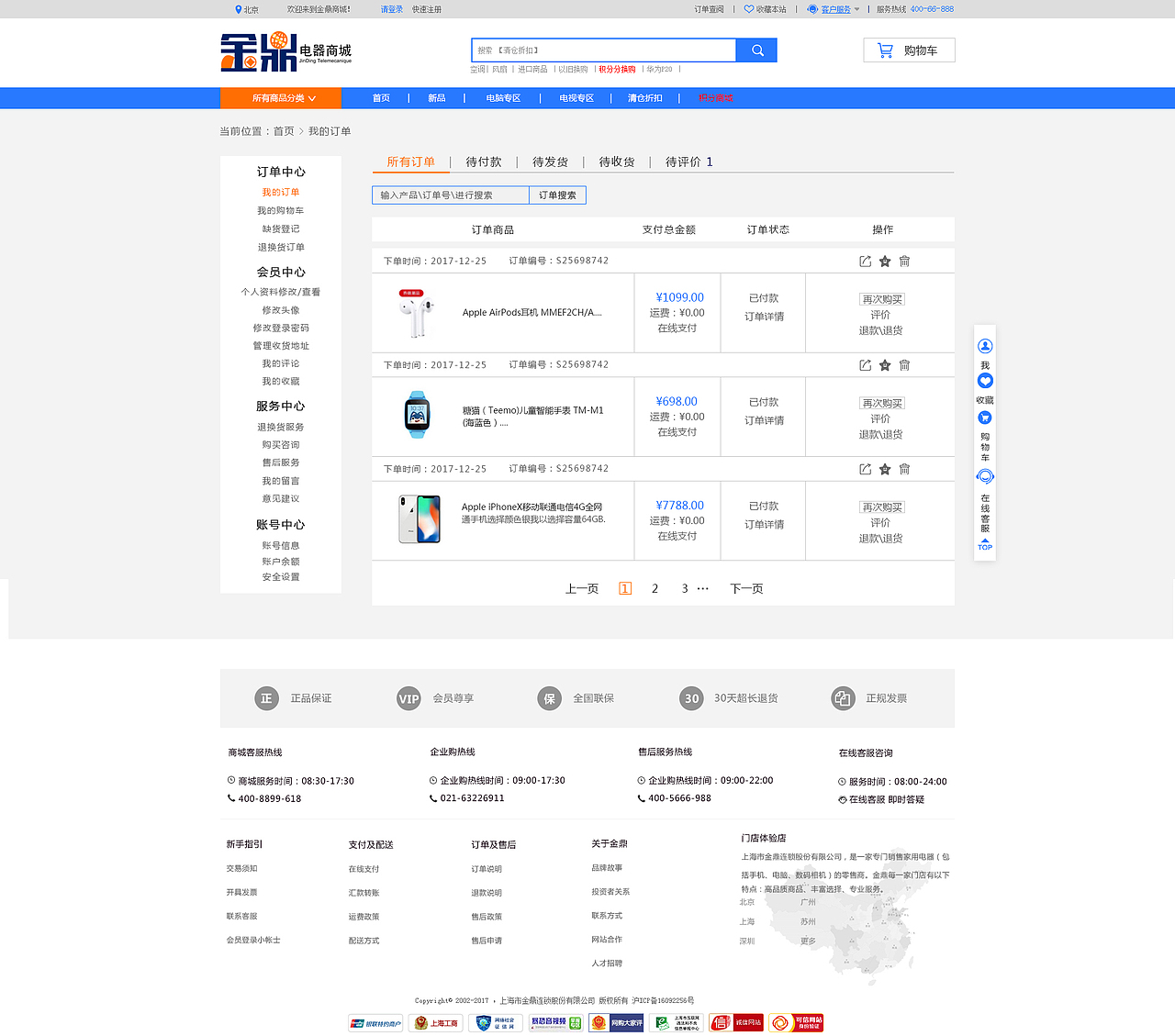The image size is (1175, 1036).
Task: Share the AirPods order via share icon
Action: 865,262
